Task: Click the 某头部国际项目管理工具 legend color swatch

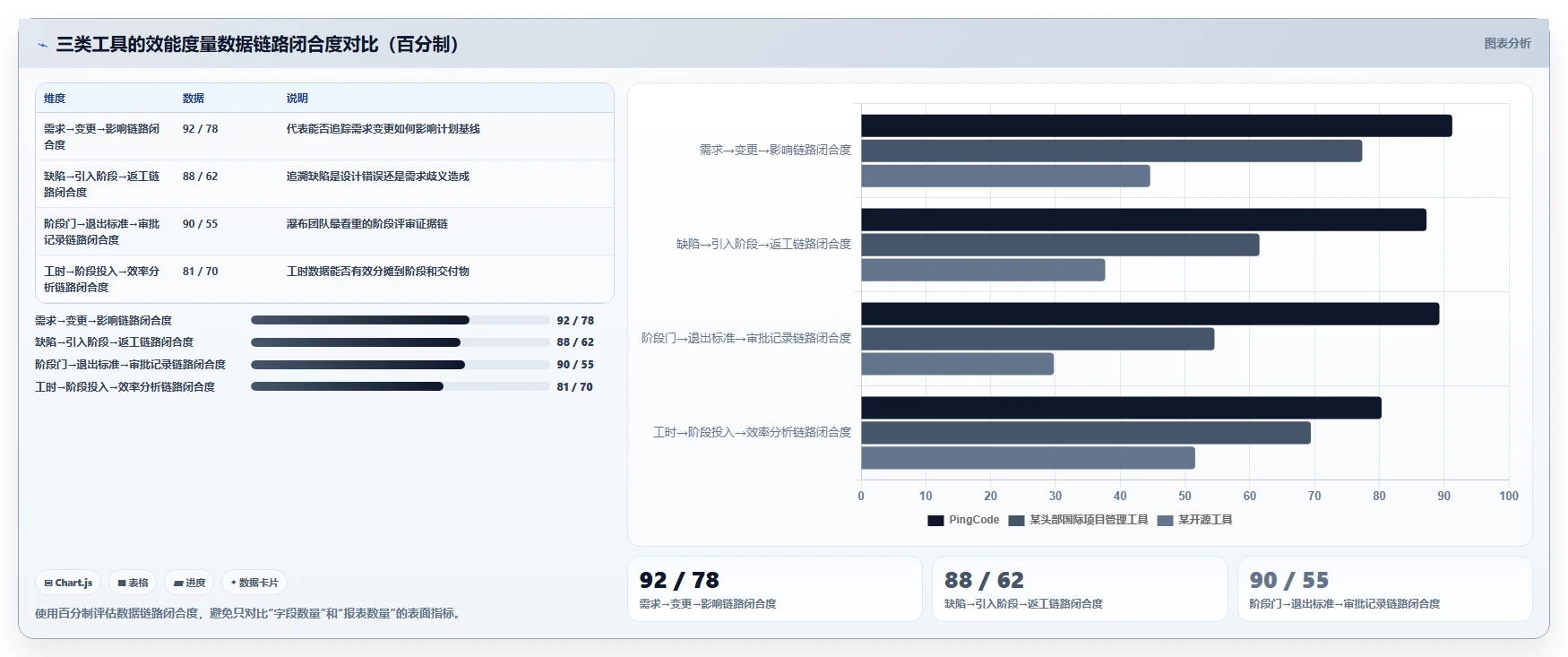Action: click(1016, 521)
